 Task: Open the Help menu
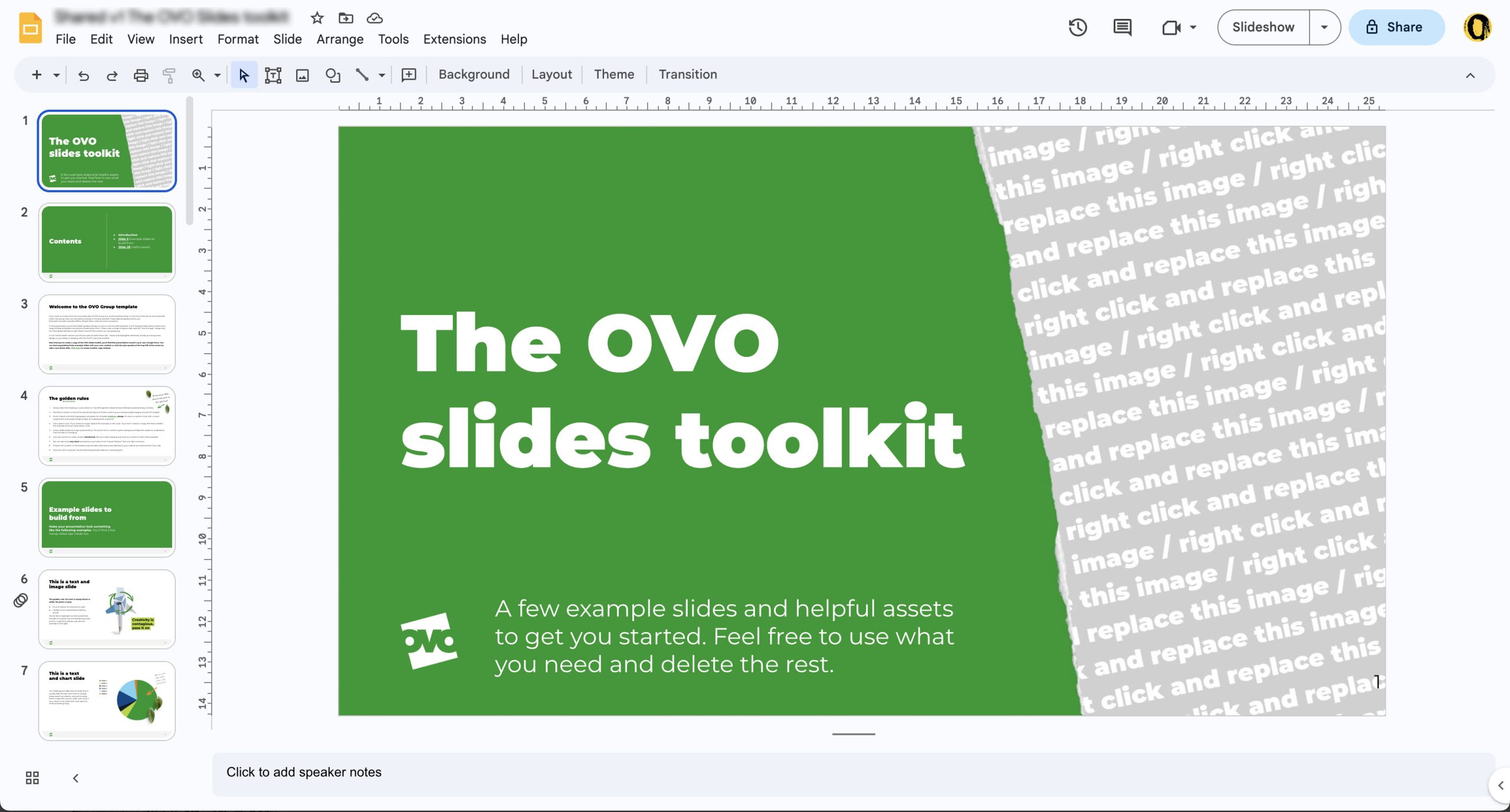coord(514,39)
